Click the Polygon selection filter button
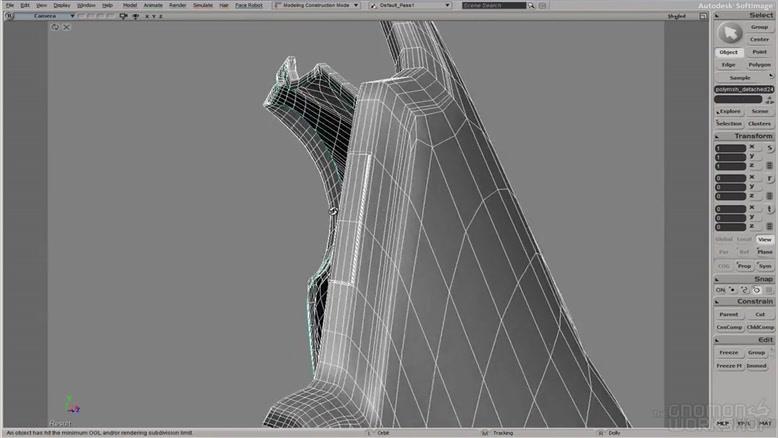This screenshot has height=438, width=778. pyautogui.click(x=759, y=65)
